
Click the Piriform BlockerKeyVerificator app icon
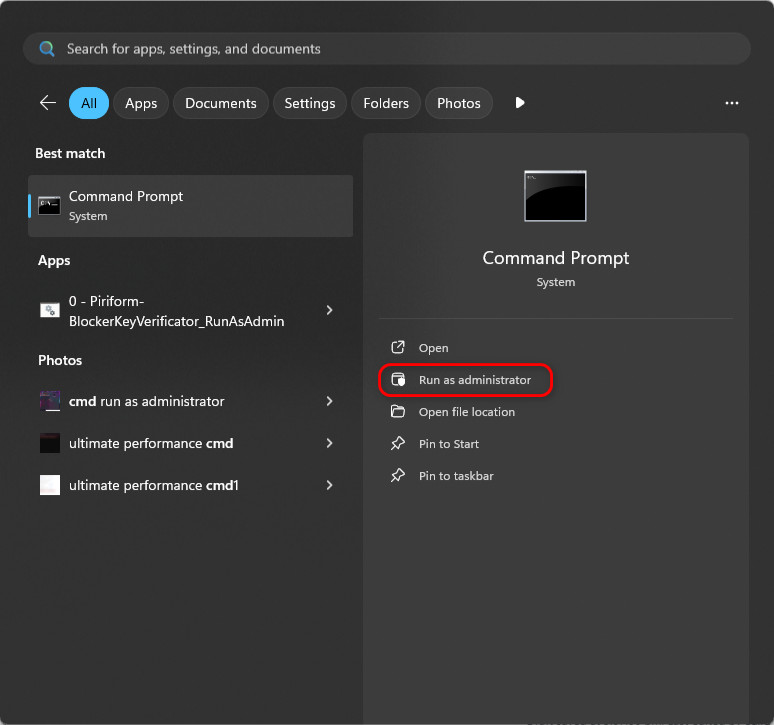click(x=49, y=311)
